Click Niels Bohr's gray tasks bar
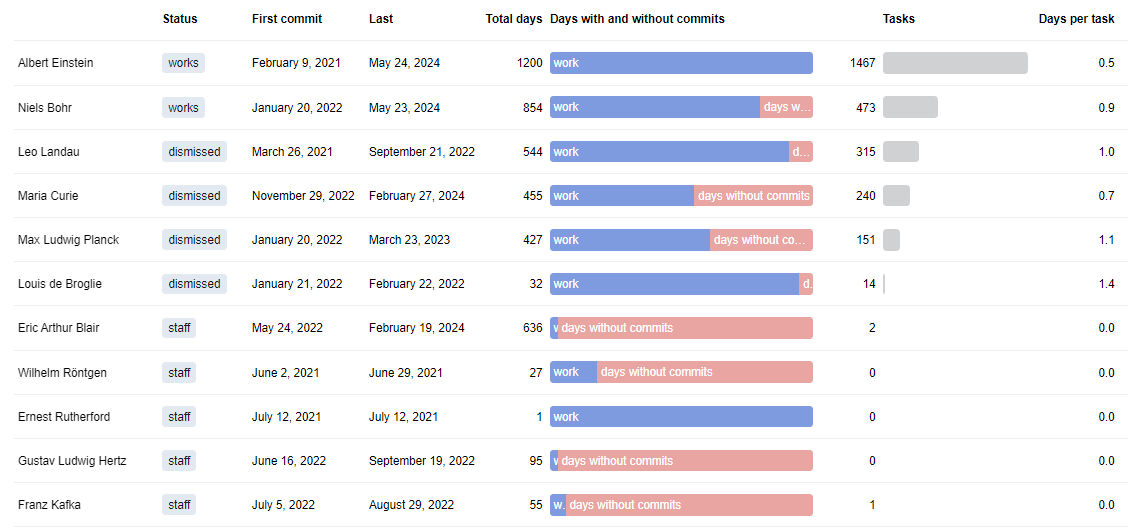Image resolution: width=1128 pixels, height=528 pixels. [x=910, y=108]
